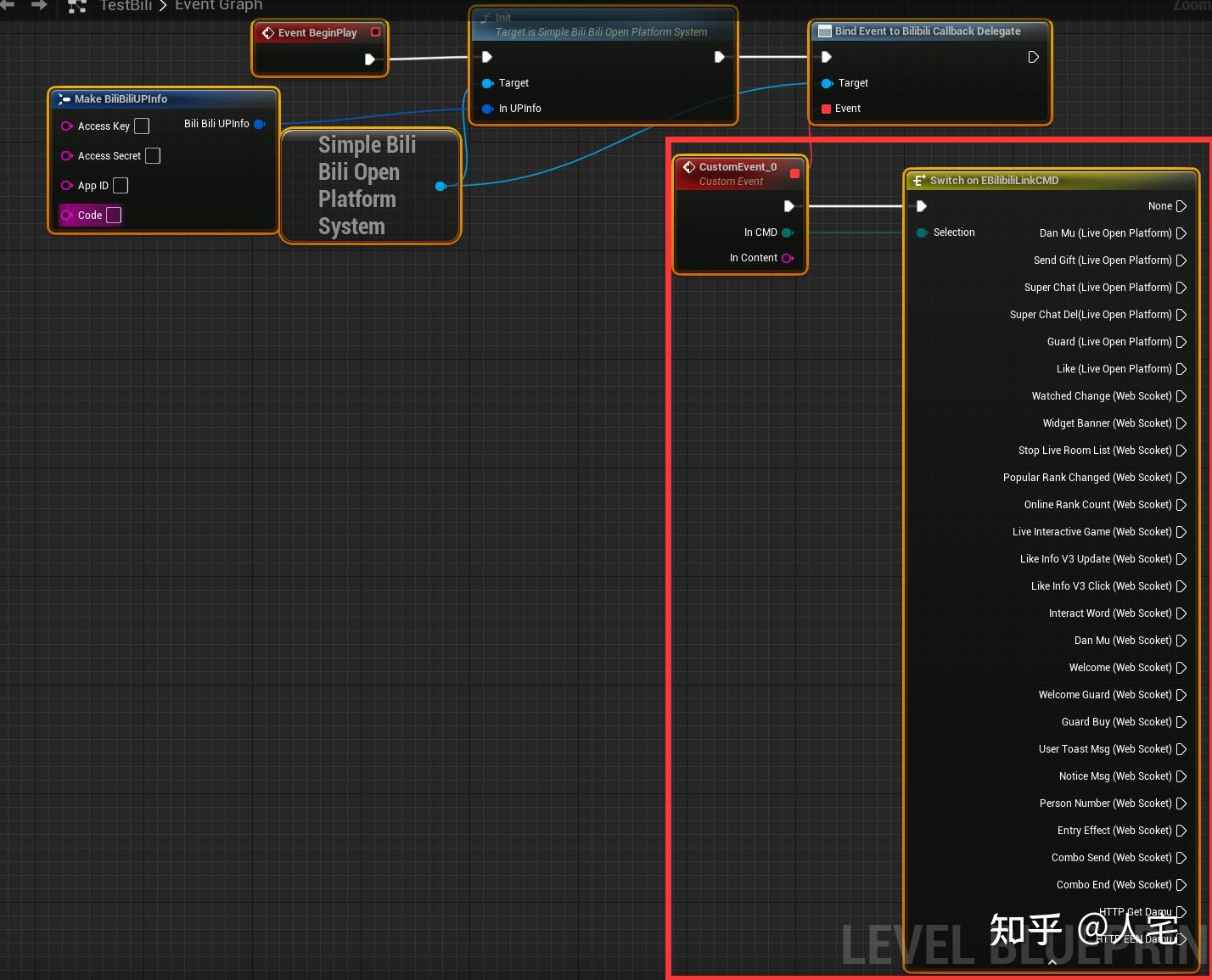The height and width of the screenshot is (980, 1212).
Task: Click the Welcome (Web Scoket) output pin
Action: (1181, 668)
